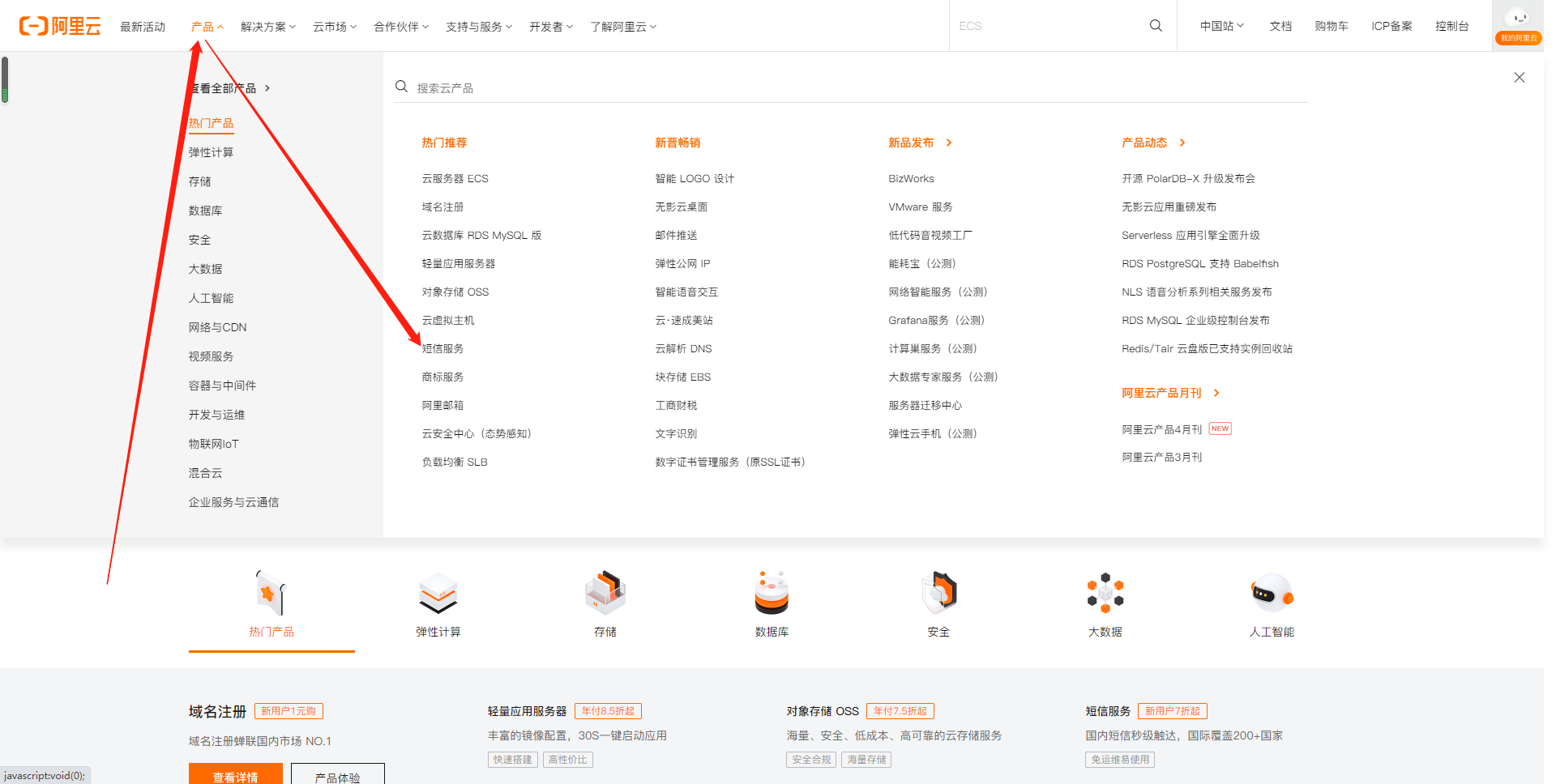The image size is (1556, 784).
Task: Open the 云解析 DNS link
Action: [683, 348]
